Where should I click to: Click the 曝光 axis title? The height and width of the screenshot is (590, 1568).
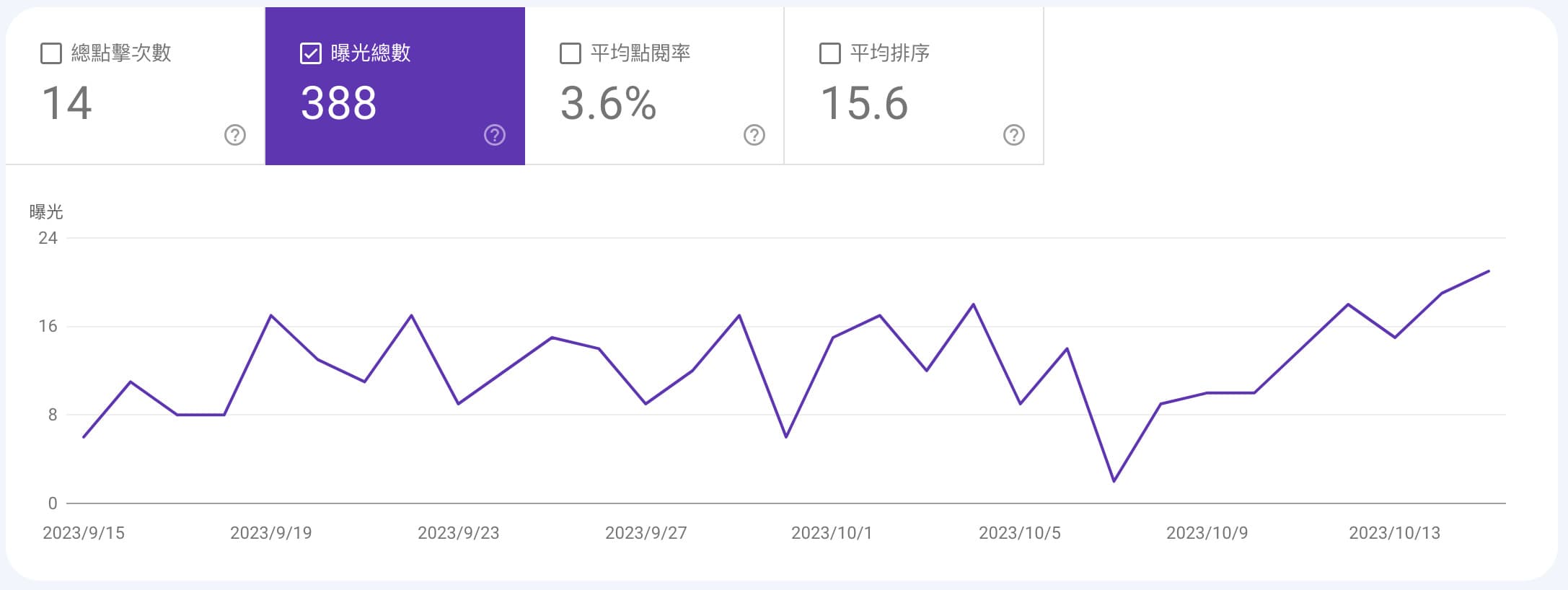point(46,212)
